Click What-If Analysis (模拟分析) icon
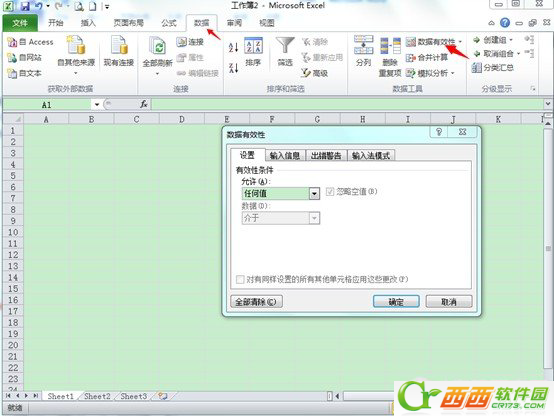 pos(411,73)
